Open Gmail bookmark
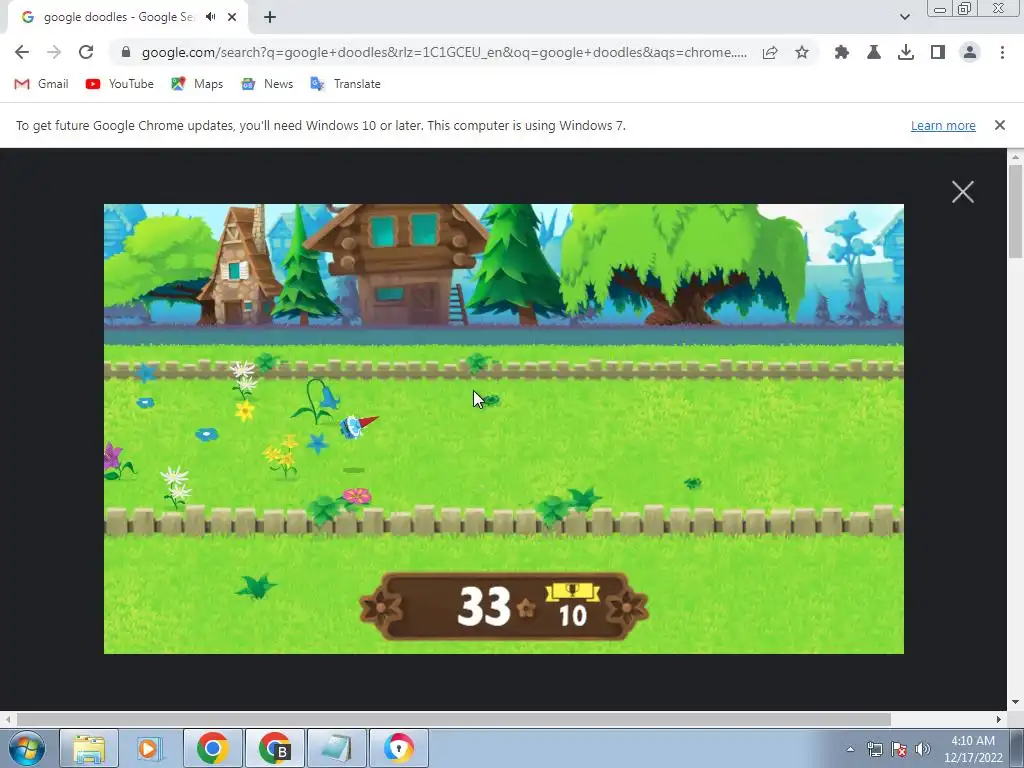Screen dimensions: 1024x768 click(41, 84)
